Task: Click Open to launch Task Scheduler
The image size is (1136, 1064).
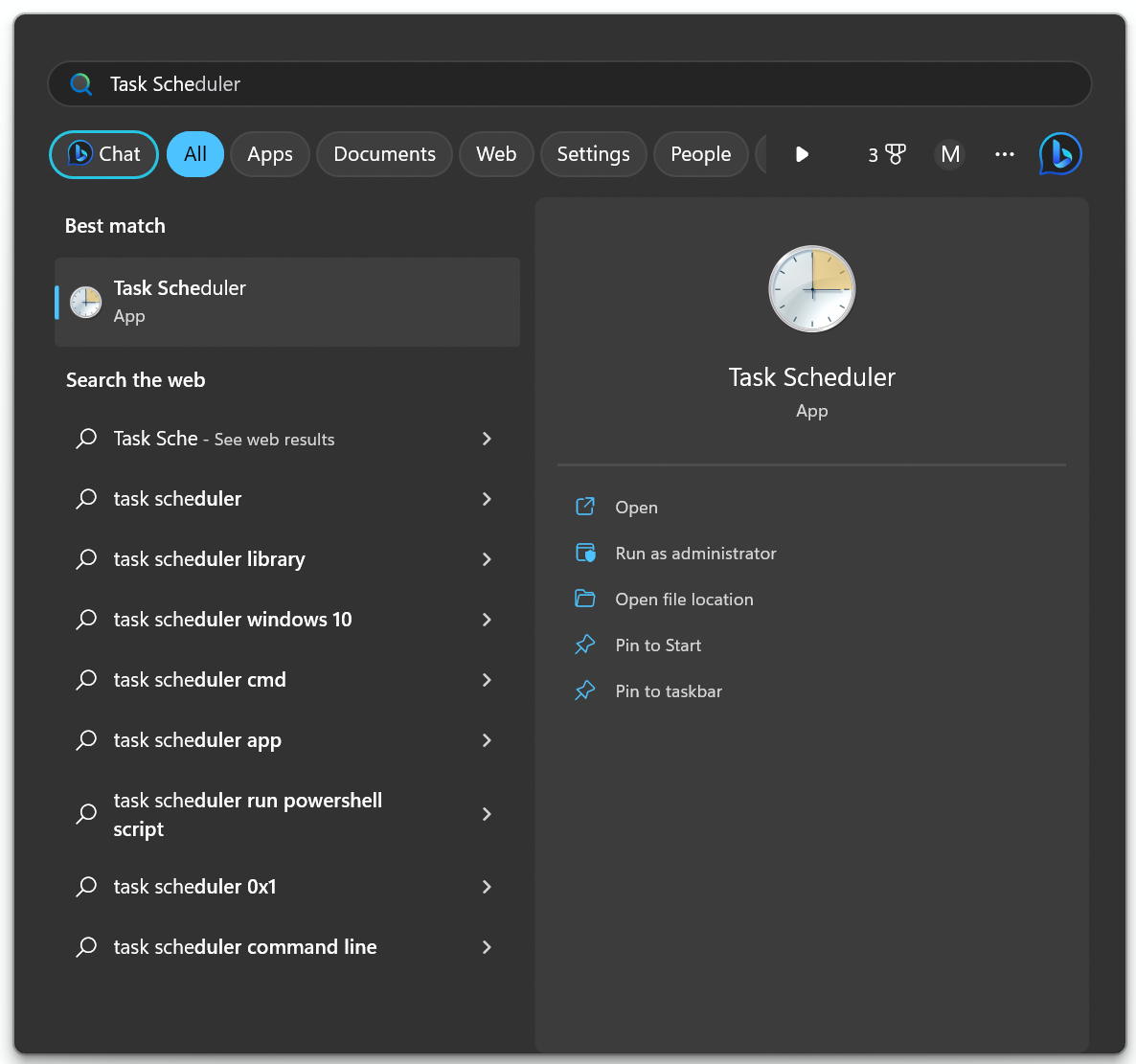Action: coord(636,507)
